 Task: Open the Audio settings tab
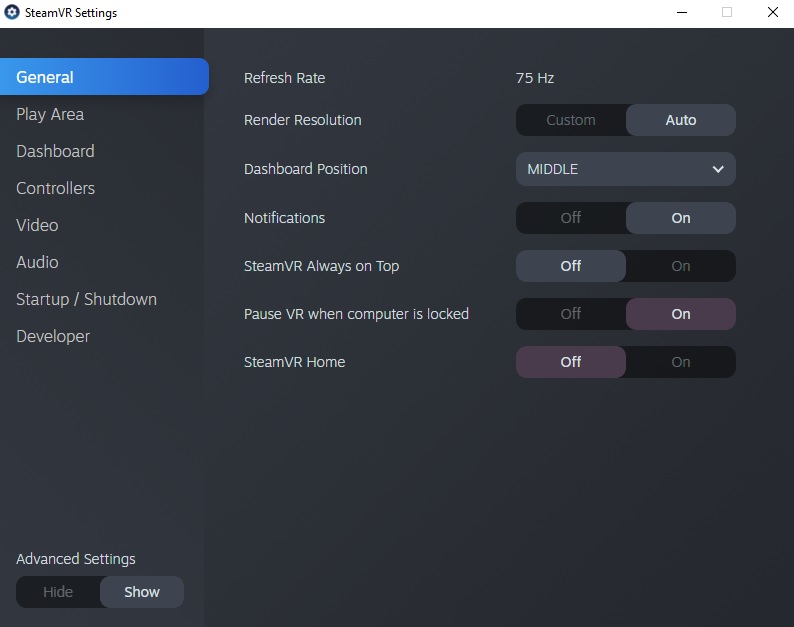(37, 262)
